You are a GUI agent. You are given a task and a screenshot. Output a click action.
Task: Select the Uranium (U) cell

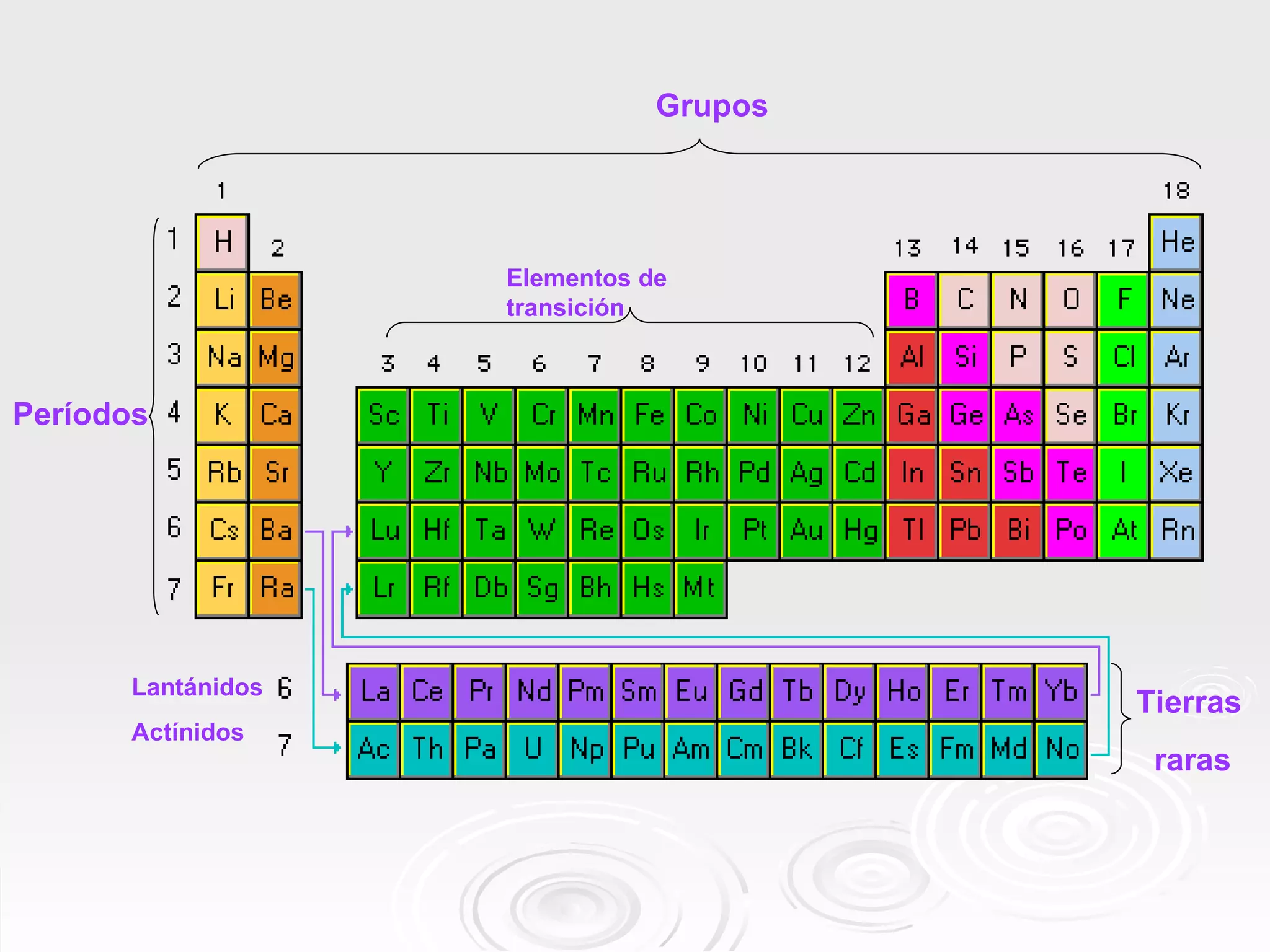pyautogui.click(x=533, y=749)
